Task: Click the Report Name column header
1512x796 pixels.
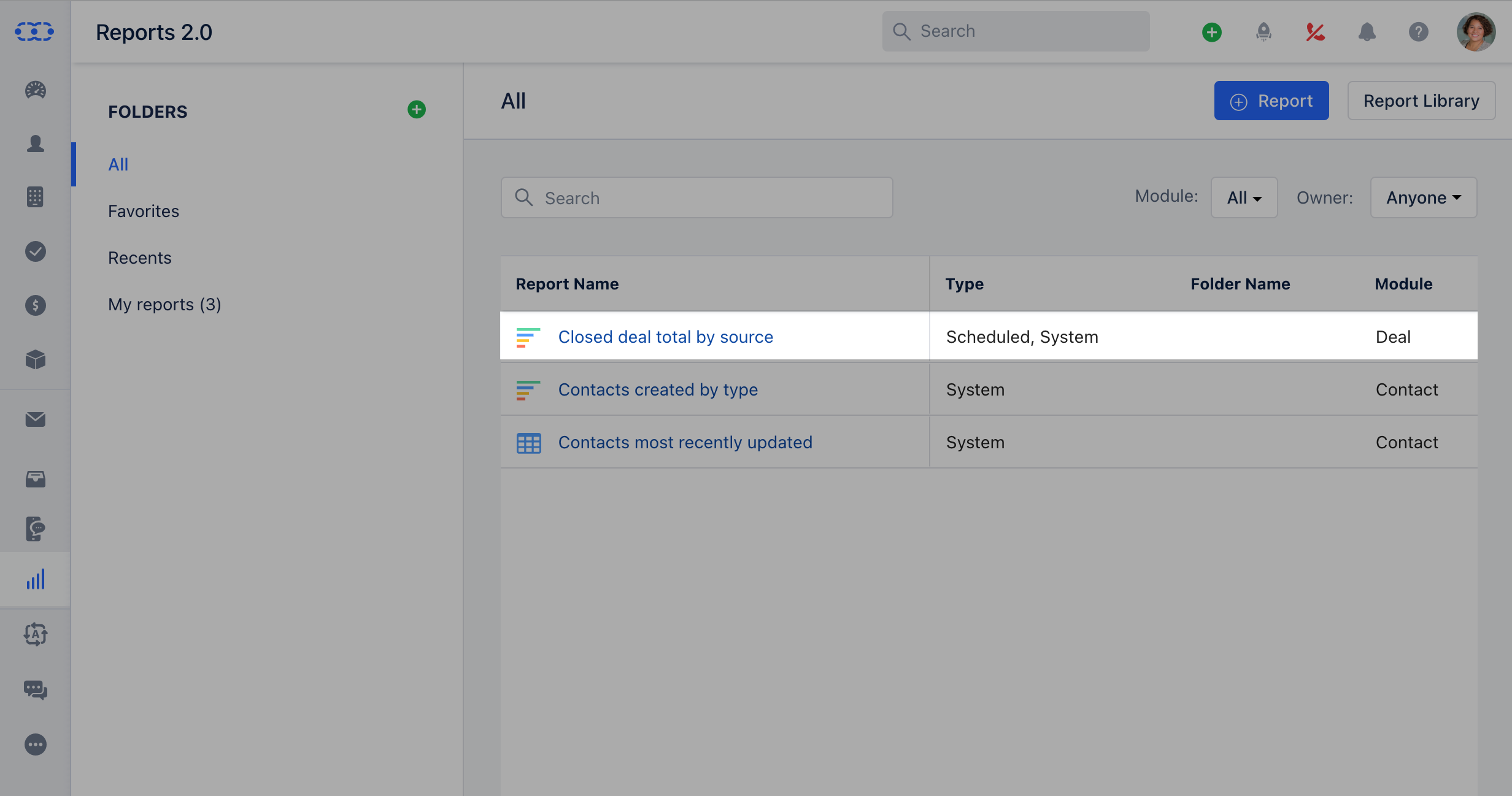Action: (567, 283)
